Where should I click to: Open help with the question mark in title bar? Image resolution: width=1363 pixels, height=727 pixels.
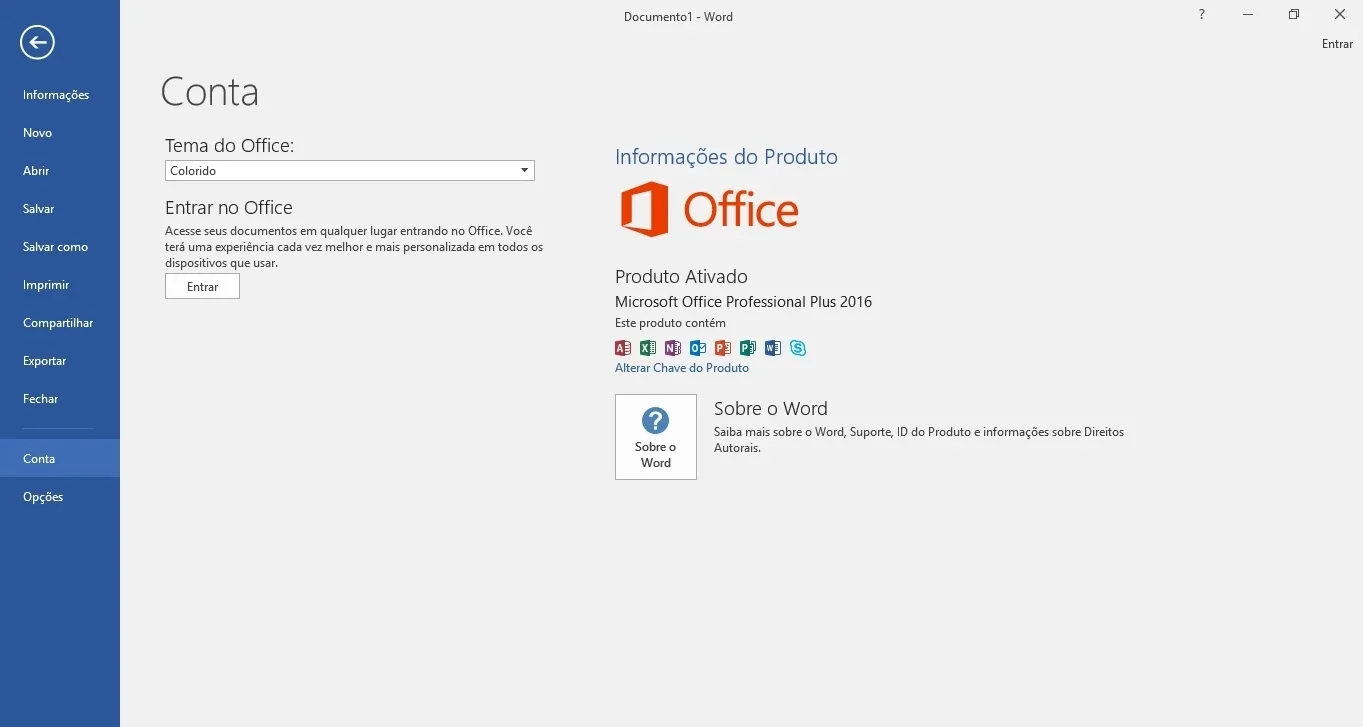pos(1201,14)
